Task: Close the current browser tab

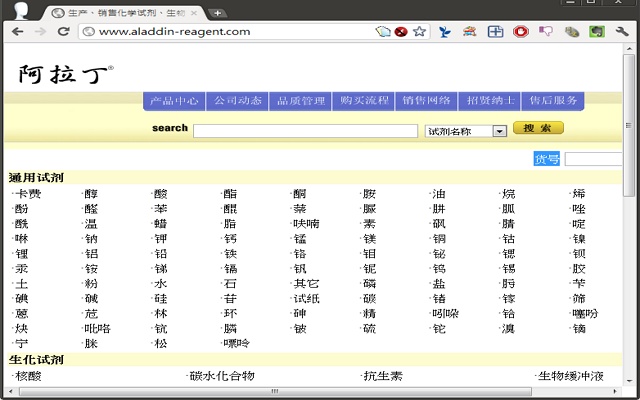Action: click(x=194, y=13)
